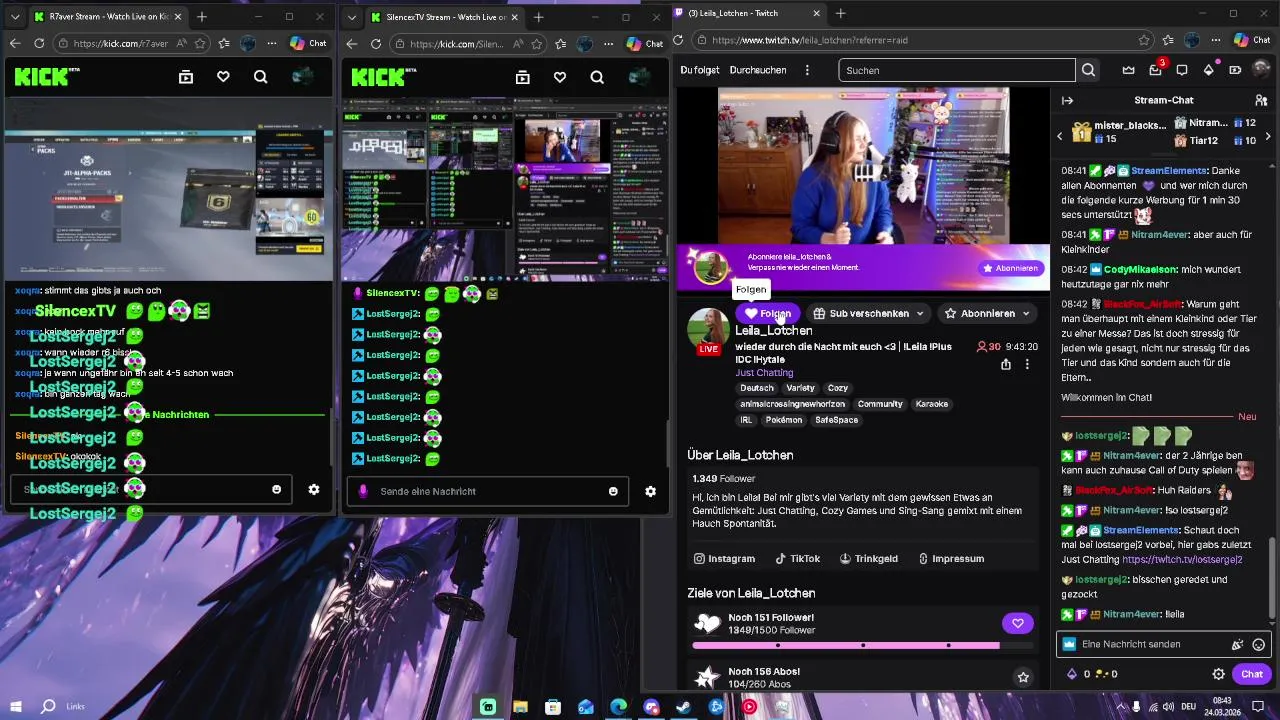This screenshot has width=1280, height=720.
Task: Open emote picker smiley in Twitch chat
Action: point(1259,645)
